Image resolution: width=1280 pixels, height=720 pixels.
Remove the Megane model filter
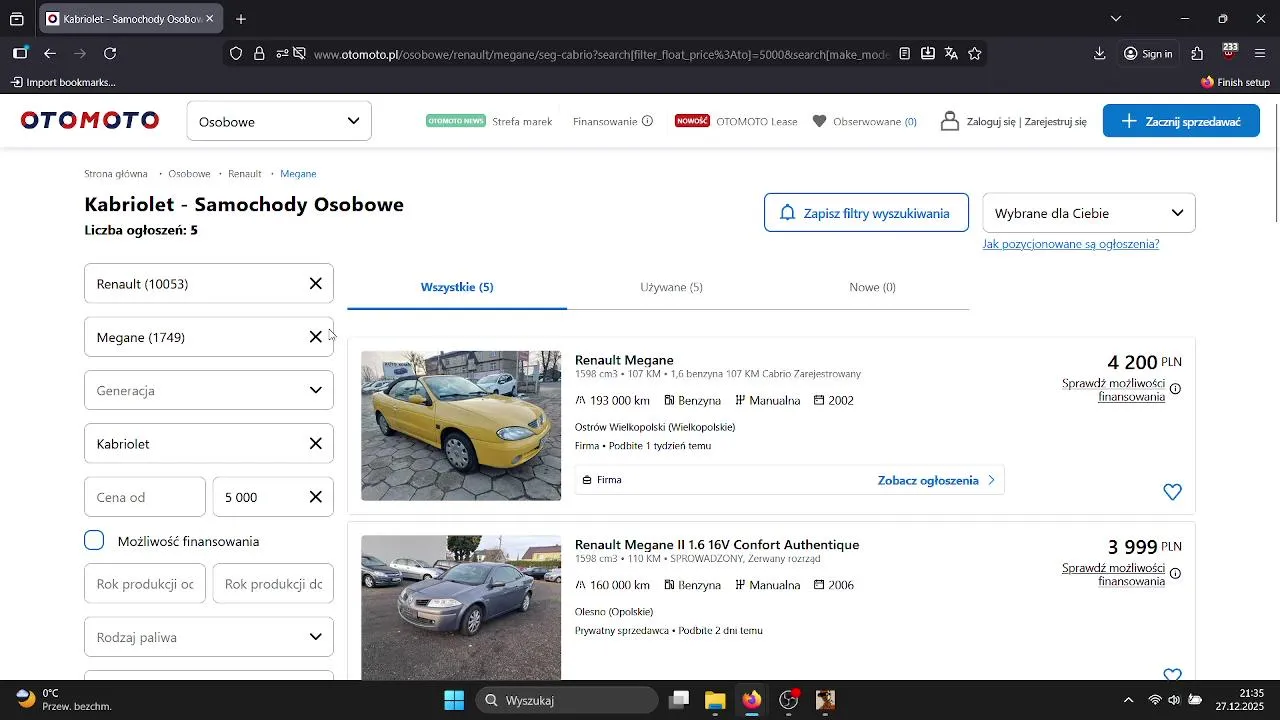coord(315,337)
